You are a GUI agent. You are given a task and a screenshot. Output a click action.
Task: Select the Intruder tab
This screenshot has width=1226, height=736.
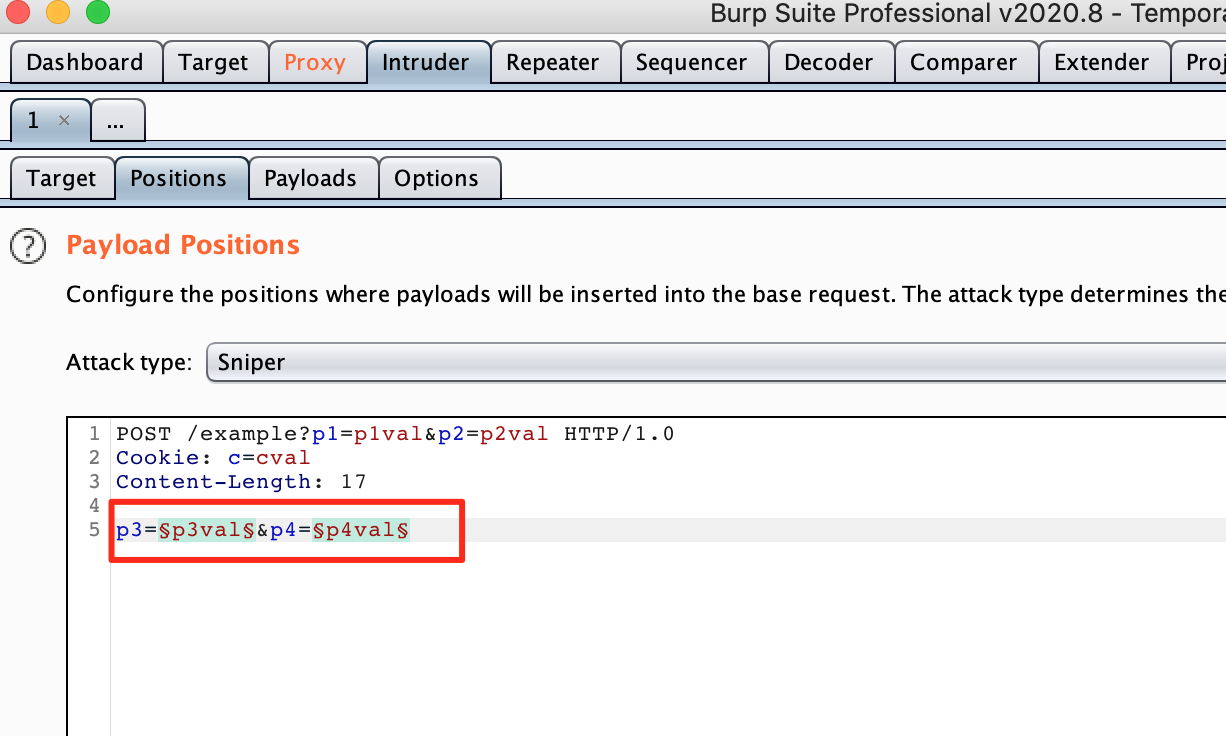426,62
